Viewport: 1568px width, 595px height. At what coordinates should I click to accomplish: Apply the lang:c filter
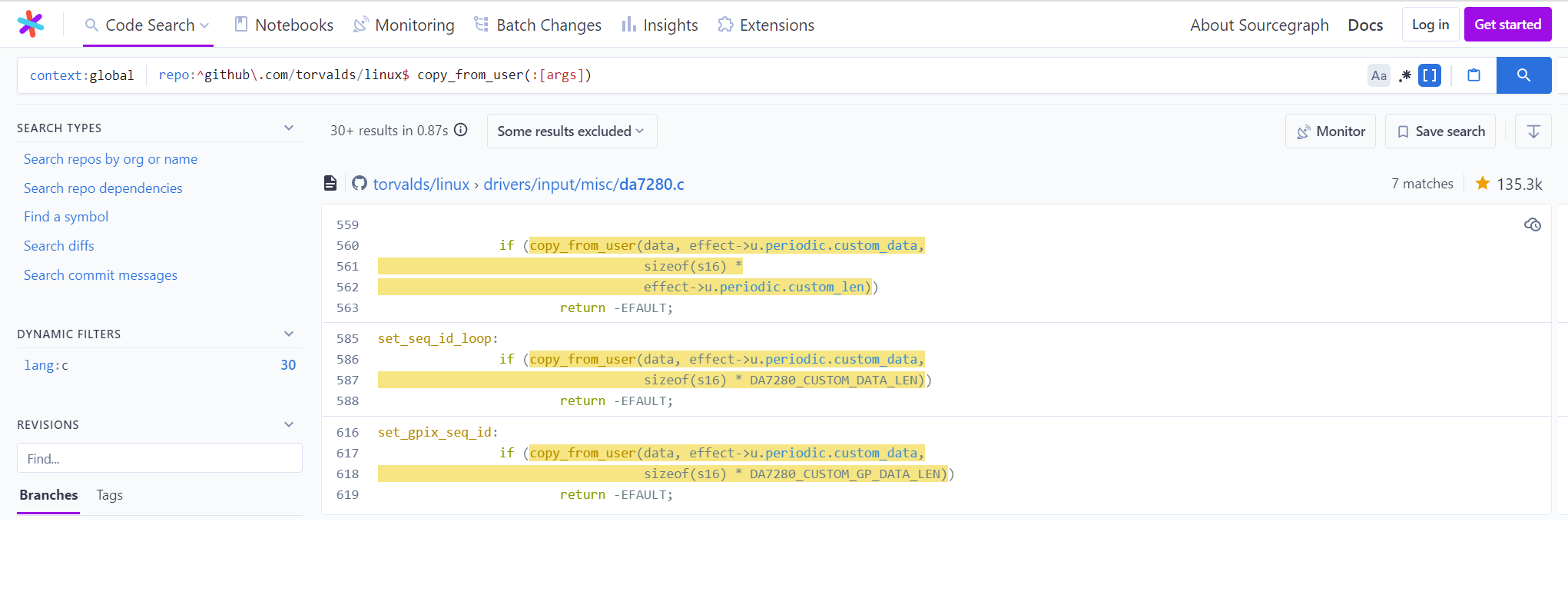(x=159, y=365)
